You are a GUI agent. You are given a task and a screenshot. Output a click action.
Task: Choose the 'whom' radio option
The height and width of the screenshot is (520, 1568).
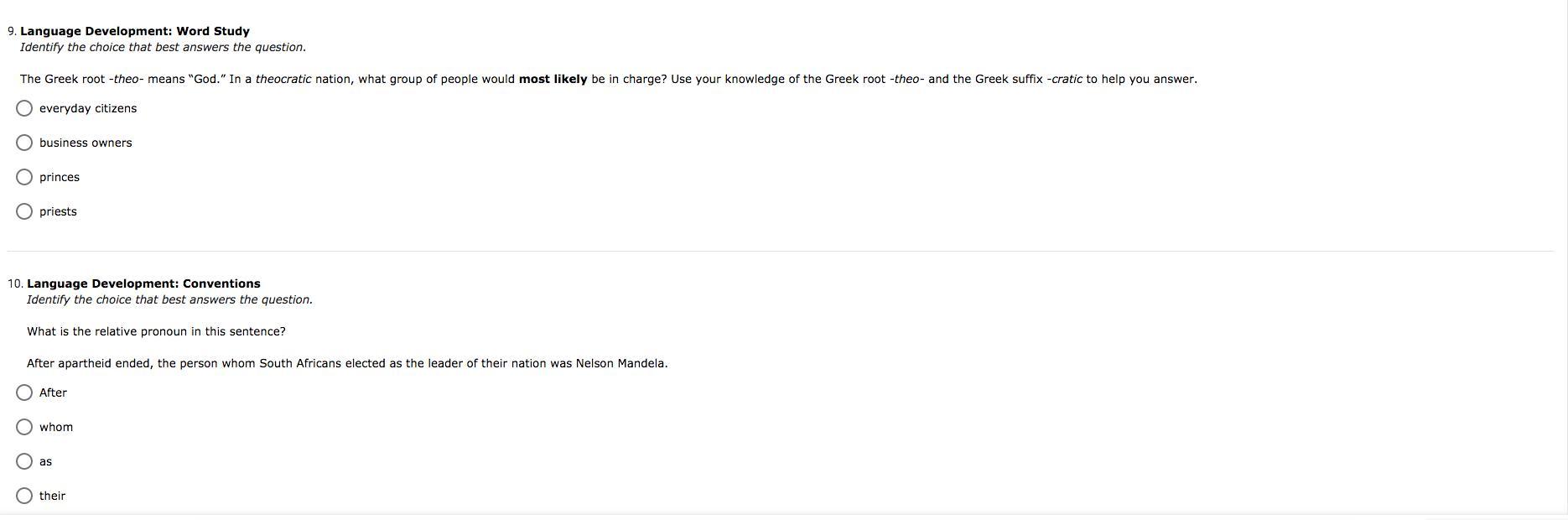[x=24, y=427]
